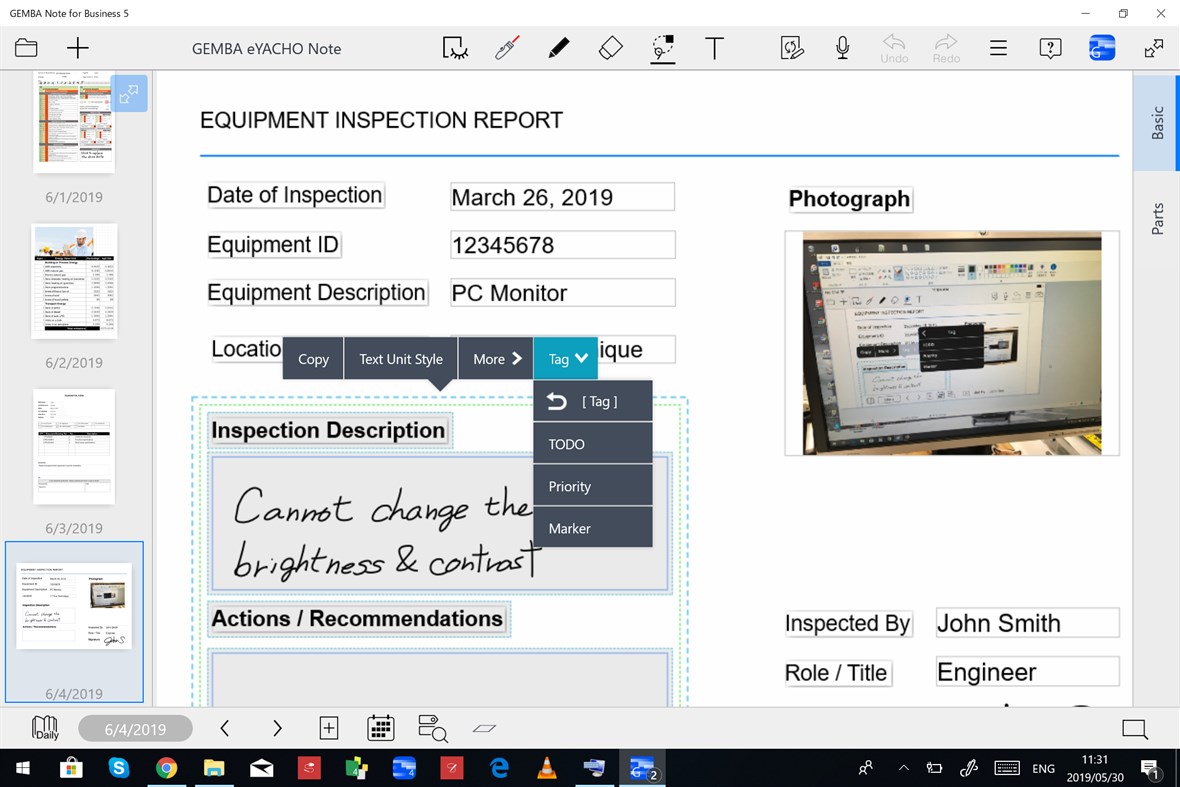The height and width of the screenshot is (787, 1180).
Task: Select the stylus pen tool
Action: coord(506,47)
